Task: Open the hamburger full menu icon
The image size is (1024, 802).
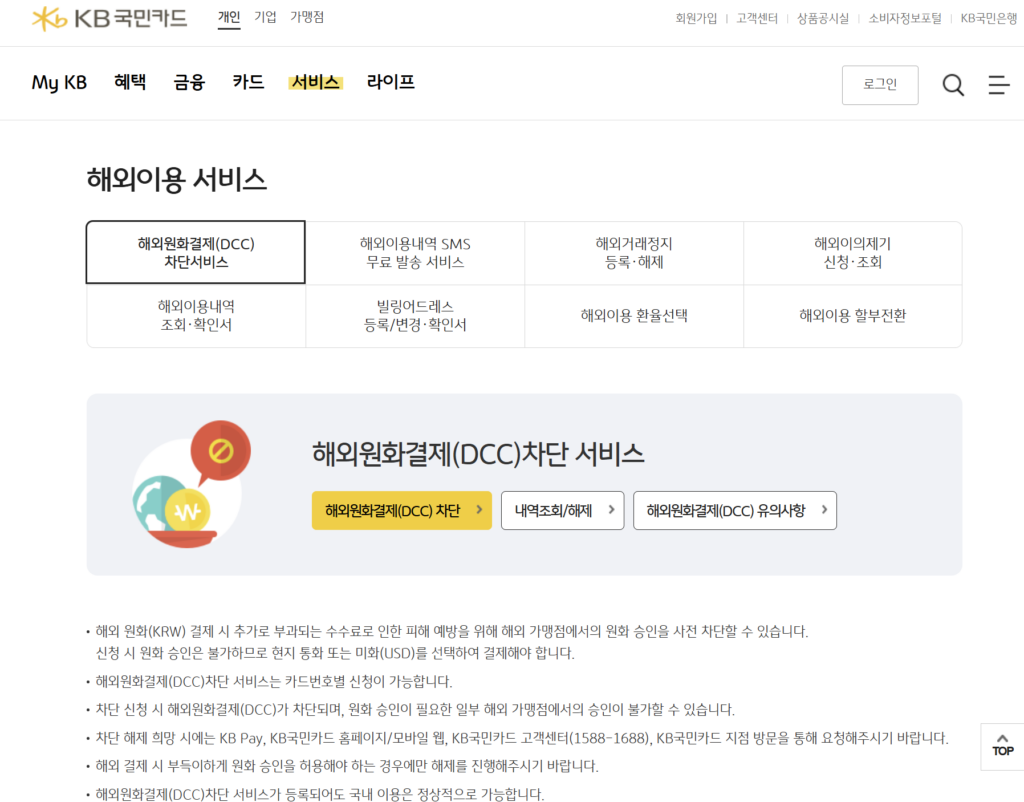Action: [999, 85]
